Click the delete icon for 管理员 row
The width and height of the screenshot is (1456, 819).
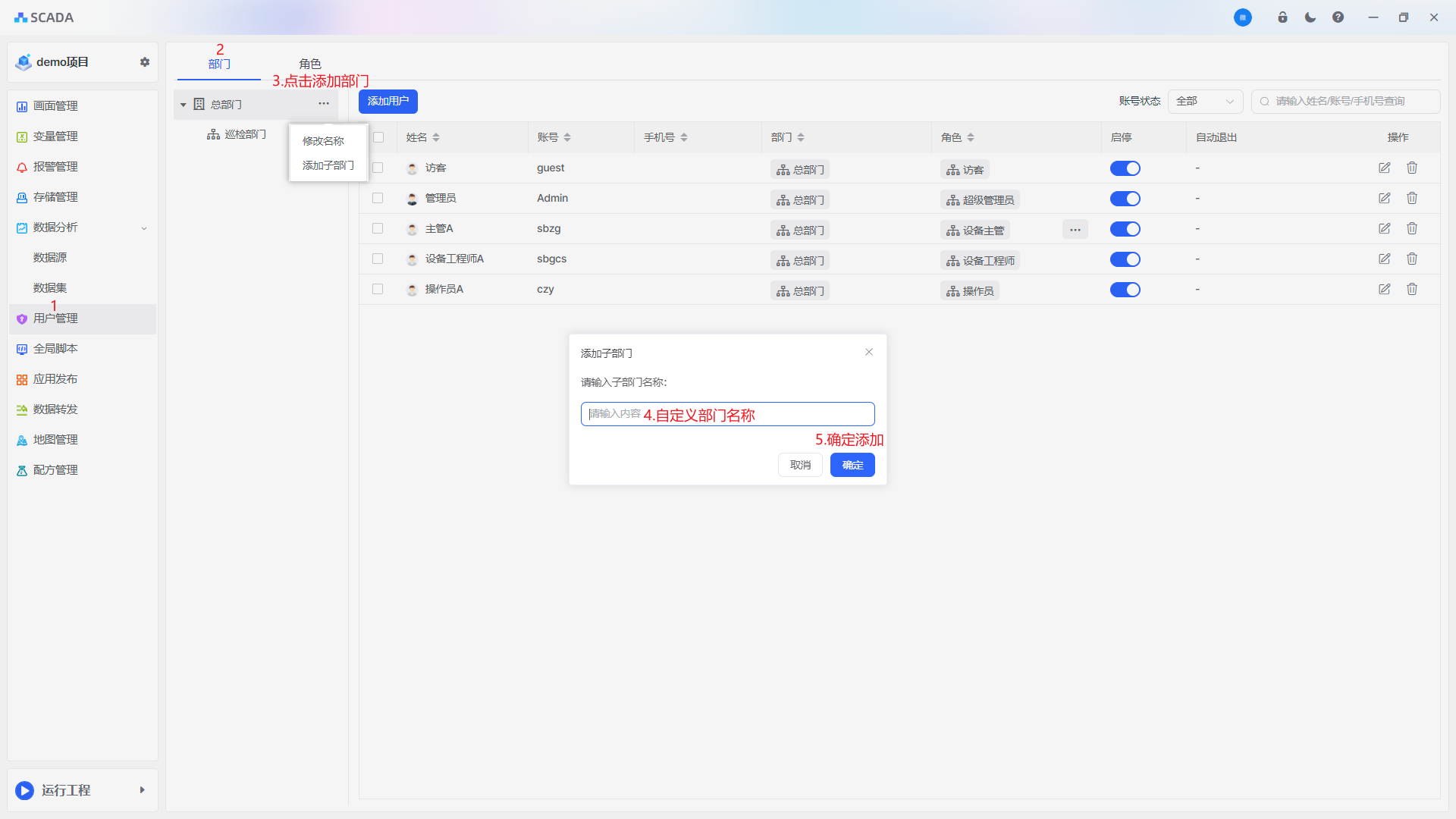pos(1411,198)
